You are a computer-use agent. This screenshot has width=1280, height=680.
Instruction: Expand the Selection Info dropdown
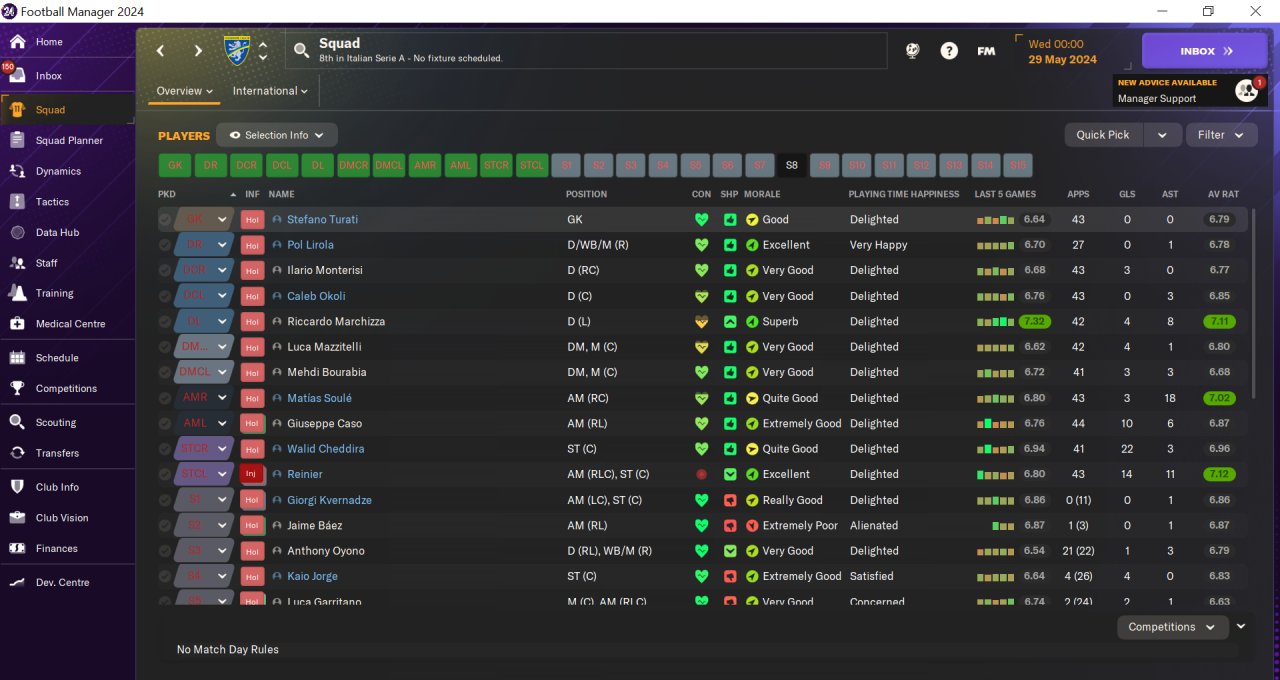click(x=277, y=135)
